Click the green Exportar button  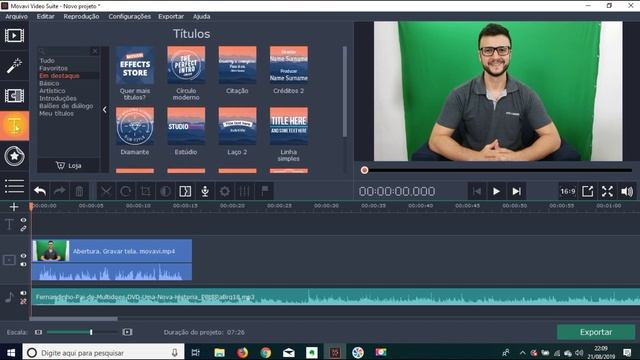tap(596, 332)
